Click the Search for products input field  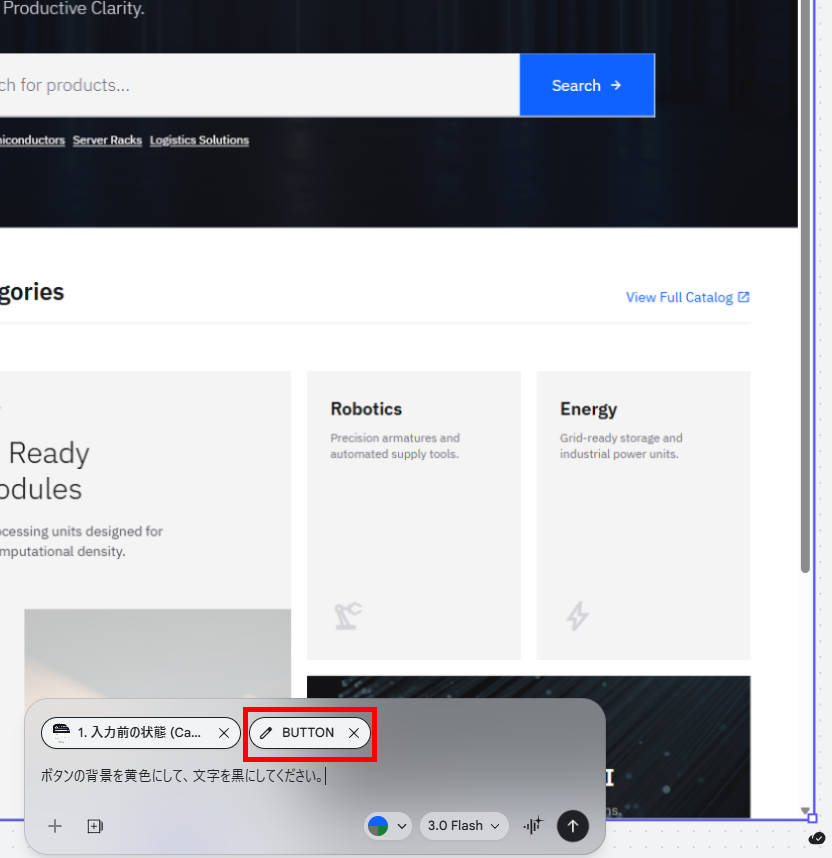258,85
